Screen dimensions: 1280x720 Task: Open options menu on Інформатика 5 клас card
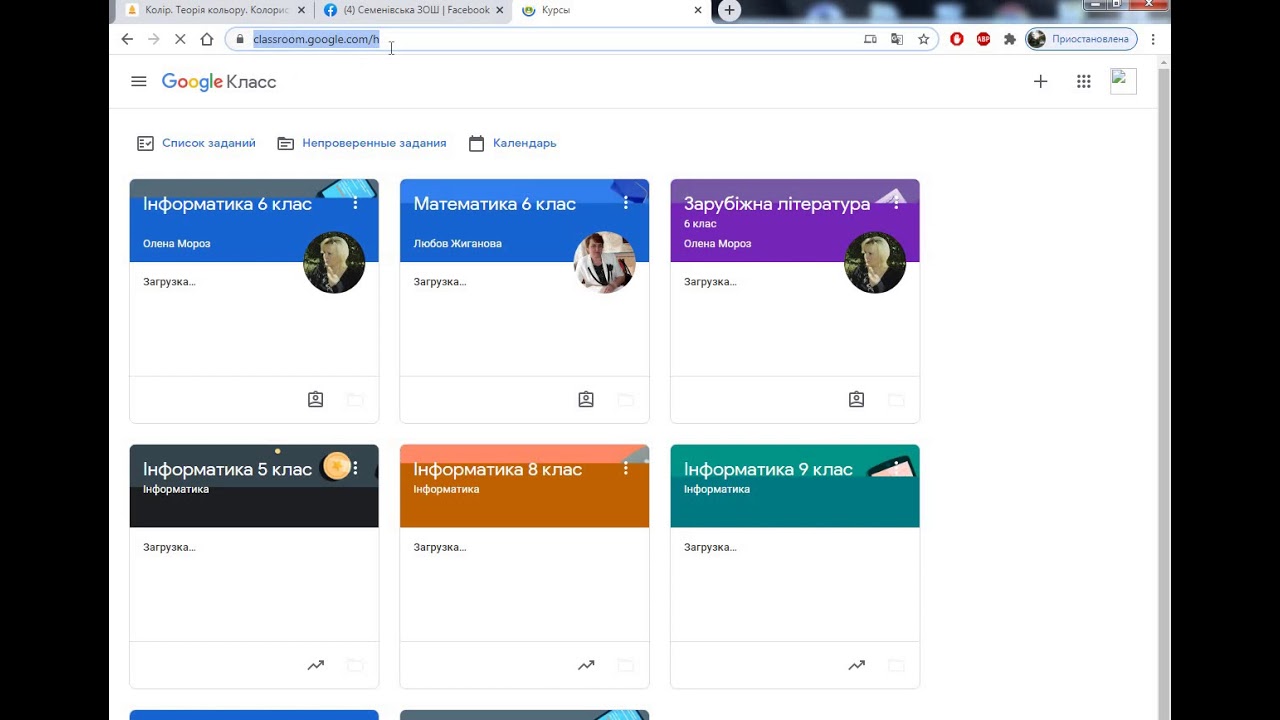coord(355,469)
